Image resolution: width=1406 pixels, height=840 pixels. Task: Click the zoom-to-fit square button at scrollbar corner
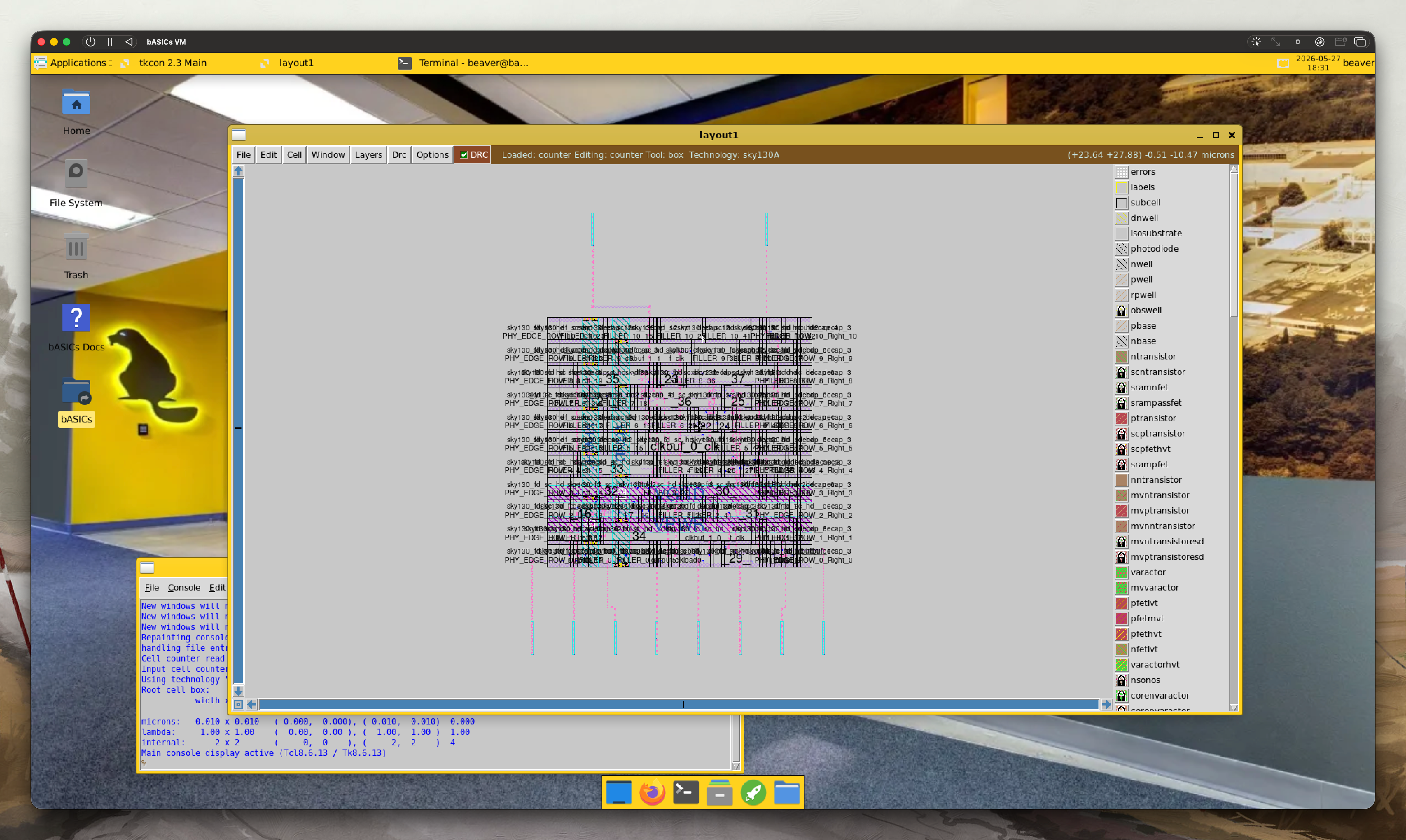point(238,705)
